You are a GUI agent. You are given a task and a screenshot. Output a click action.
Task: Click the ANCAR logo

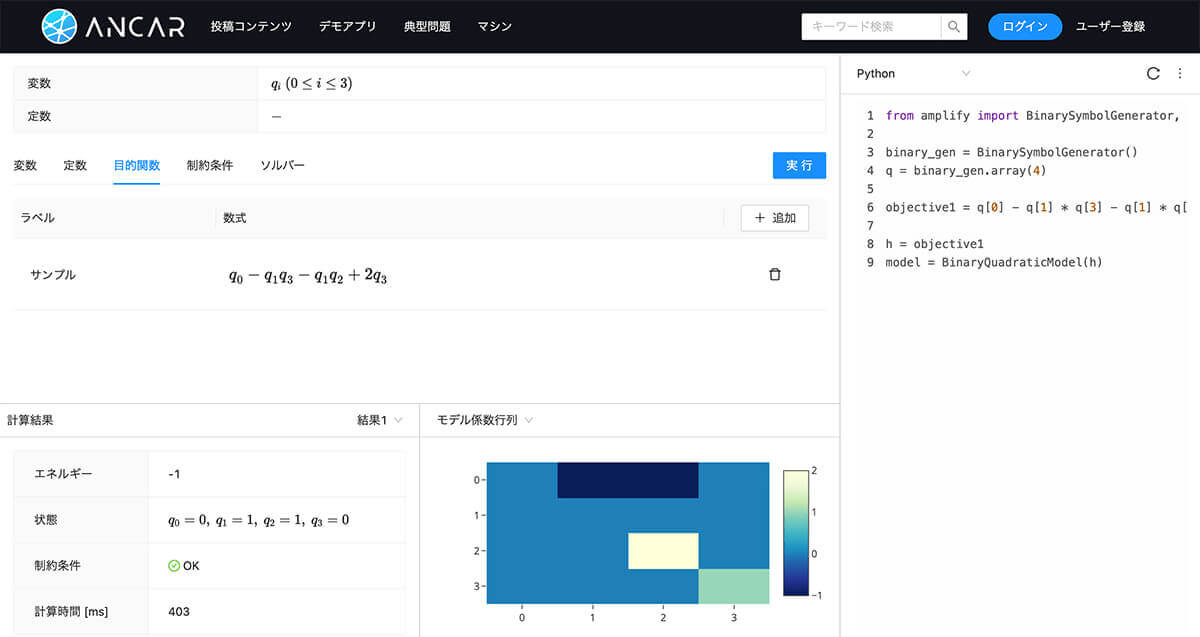click(x=113, y=27)
